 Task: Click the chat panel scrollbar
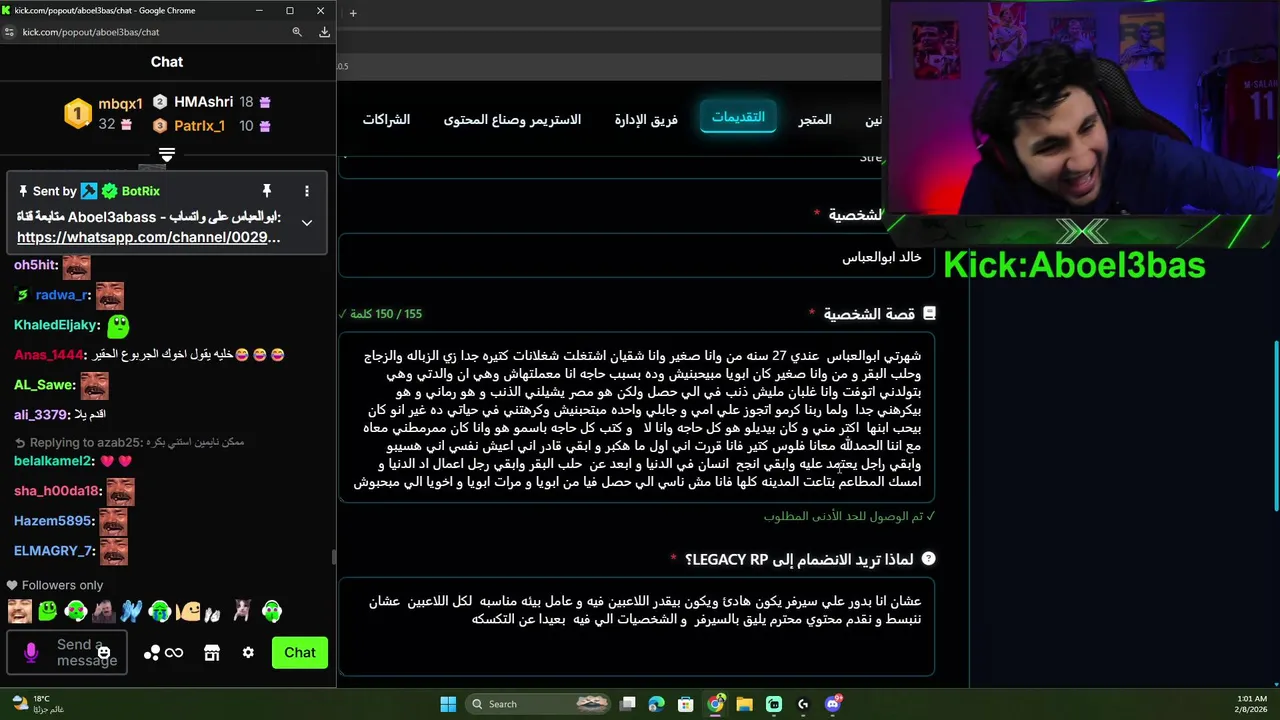333,557
